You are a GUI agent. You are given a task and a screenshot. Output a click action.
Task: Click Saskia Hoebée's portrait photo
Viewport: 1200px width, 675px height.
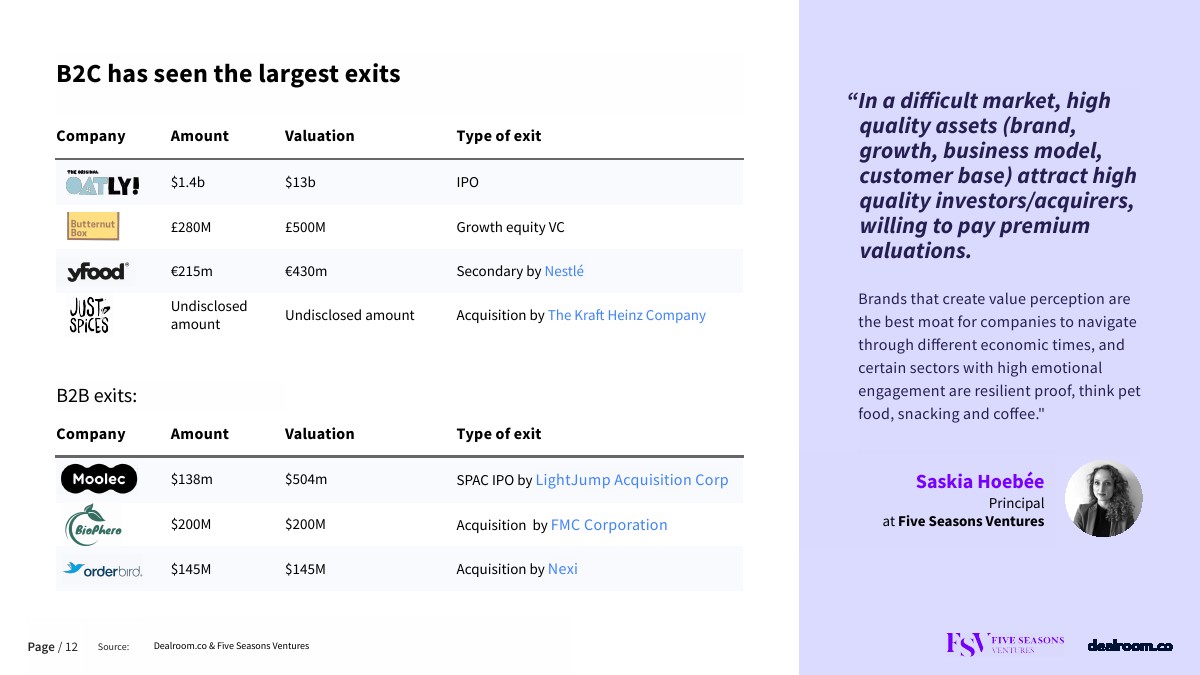pyautogui.click(x=1103, y=498)
